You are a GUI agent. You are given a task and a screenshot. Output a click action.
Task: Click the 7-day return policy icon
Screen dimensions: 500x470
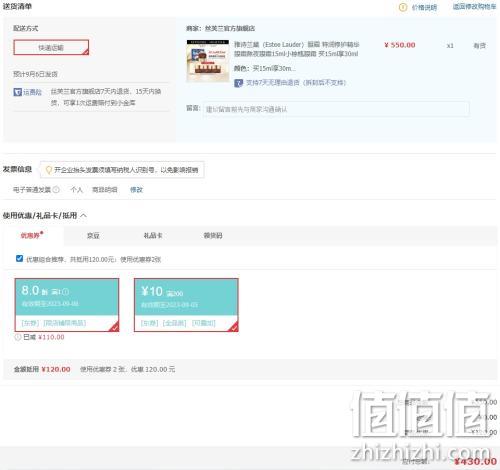pos(238,83)
